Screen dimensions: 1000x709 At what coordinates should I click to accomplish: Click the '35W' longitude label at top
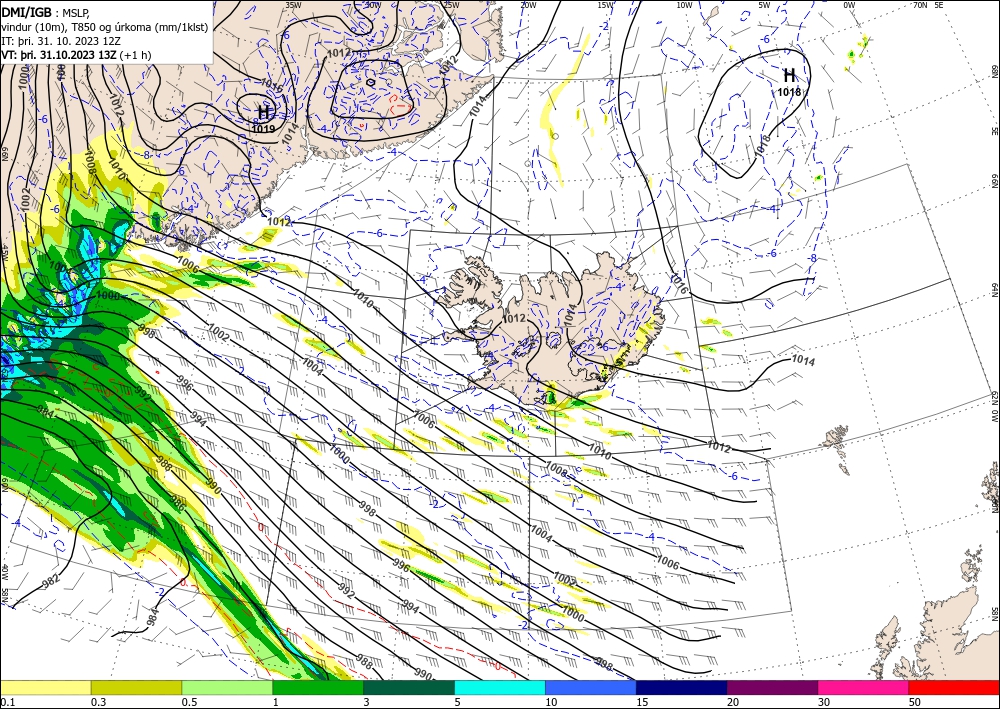click(x=293, y=4)
